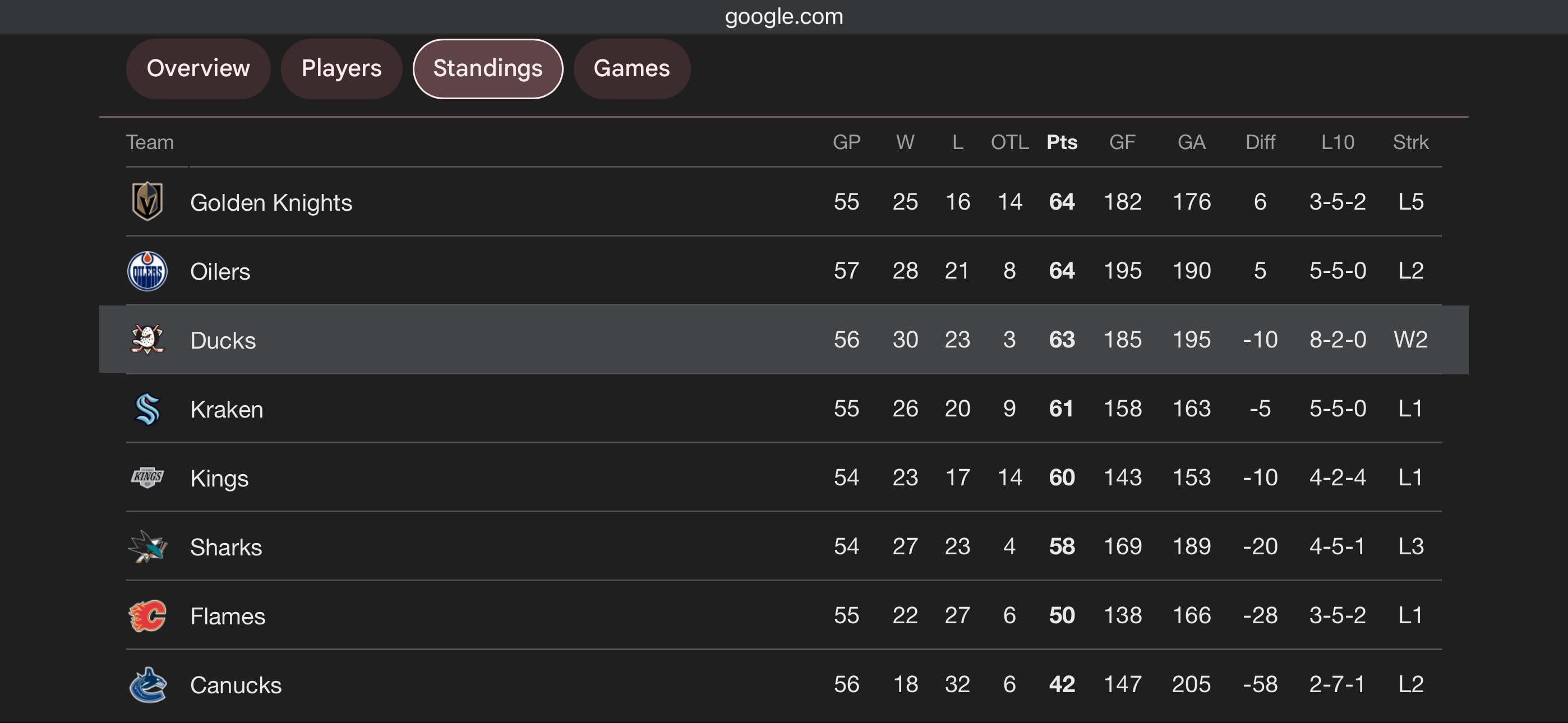Click the Flames team logo
The image size is (1568, 723).
pyautogui.click(x=147, y=616)
